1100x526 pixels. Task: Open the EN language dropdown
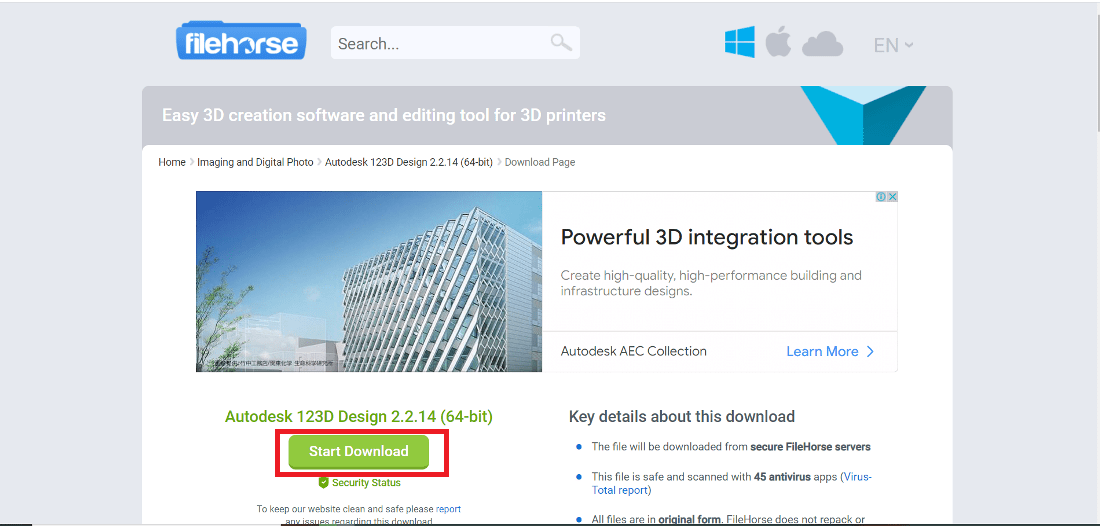click(893, 45)
